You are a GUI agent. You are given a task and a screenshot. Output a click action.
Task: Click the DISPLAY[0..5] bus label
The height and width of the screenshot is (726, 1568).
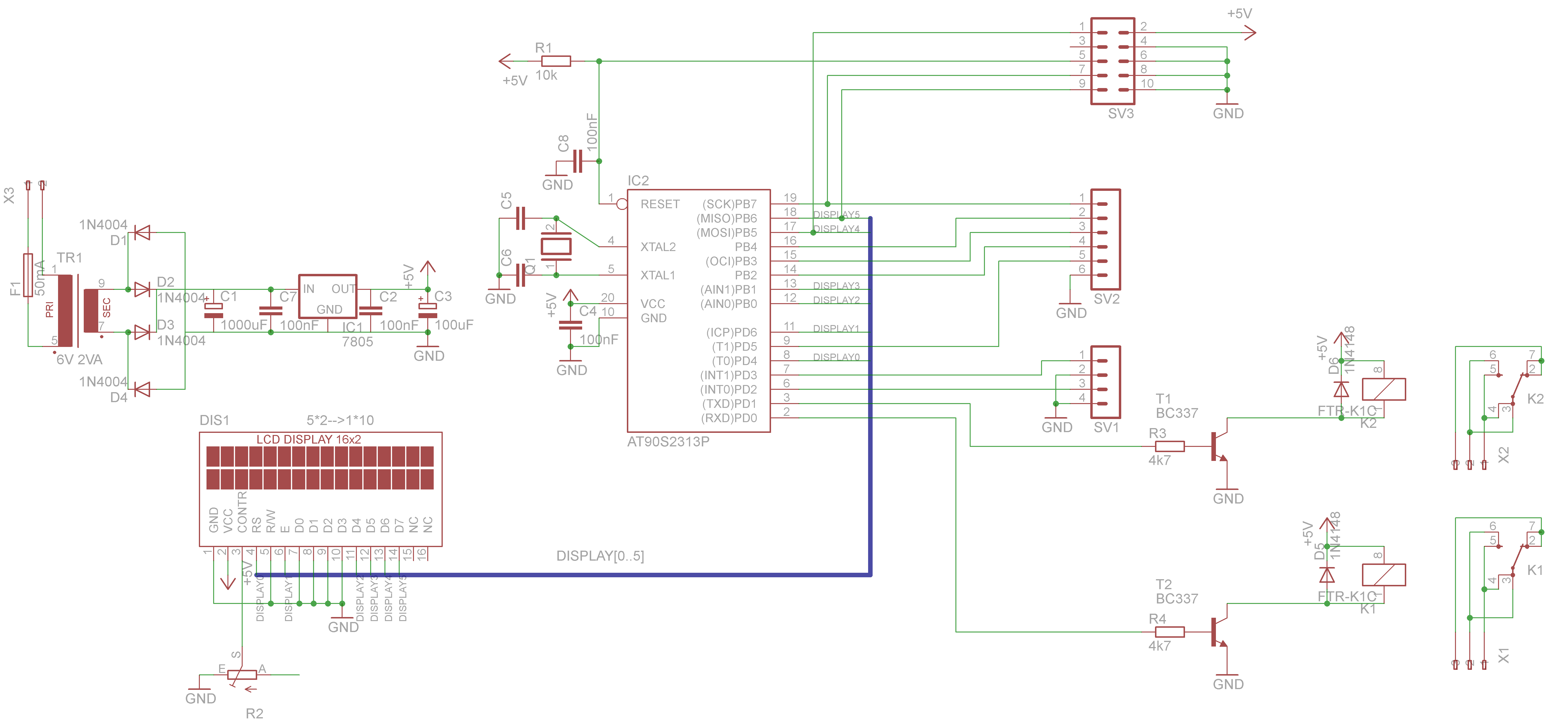coord(600,556)
